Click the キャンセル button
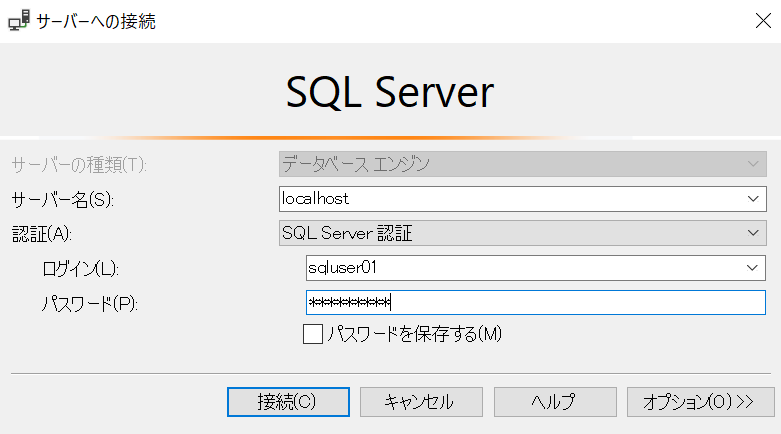Image resolution: width=781 pixels, height=434 pixels. (421, 402)
